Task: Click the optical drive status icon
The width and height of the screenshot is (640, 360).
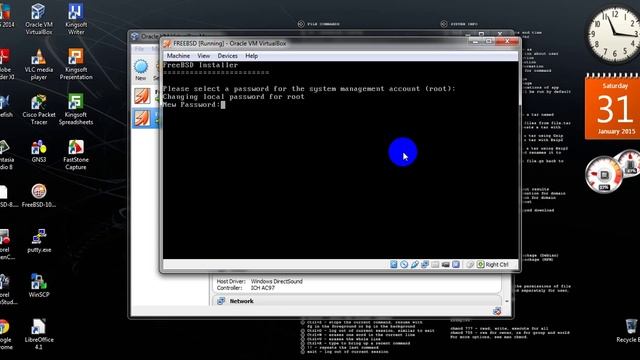Action: 404,264
